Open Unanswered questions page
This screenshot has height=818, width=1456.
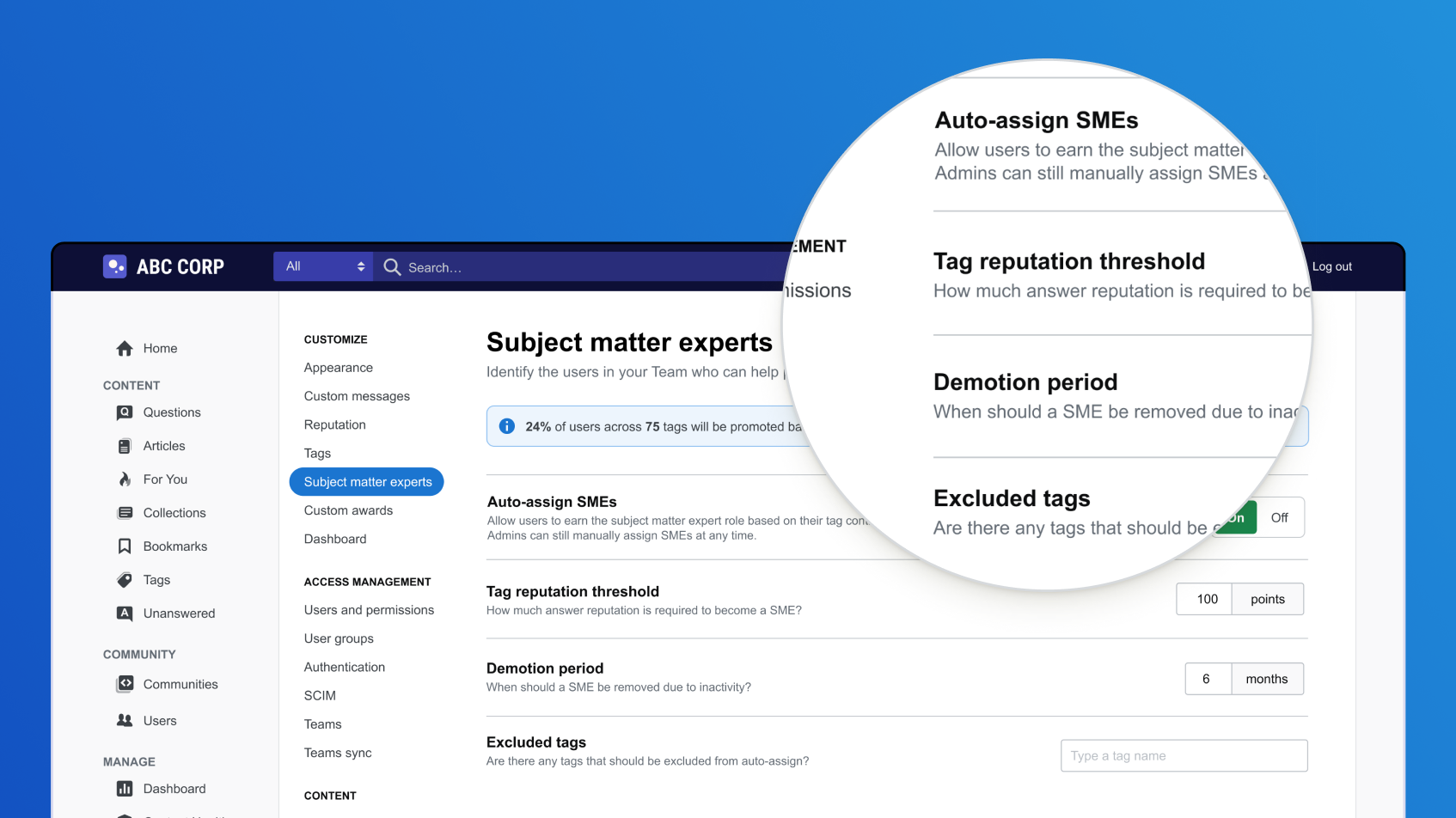click(180, 613)
